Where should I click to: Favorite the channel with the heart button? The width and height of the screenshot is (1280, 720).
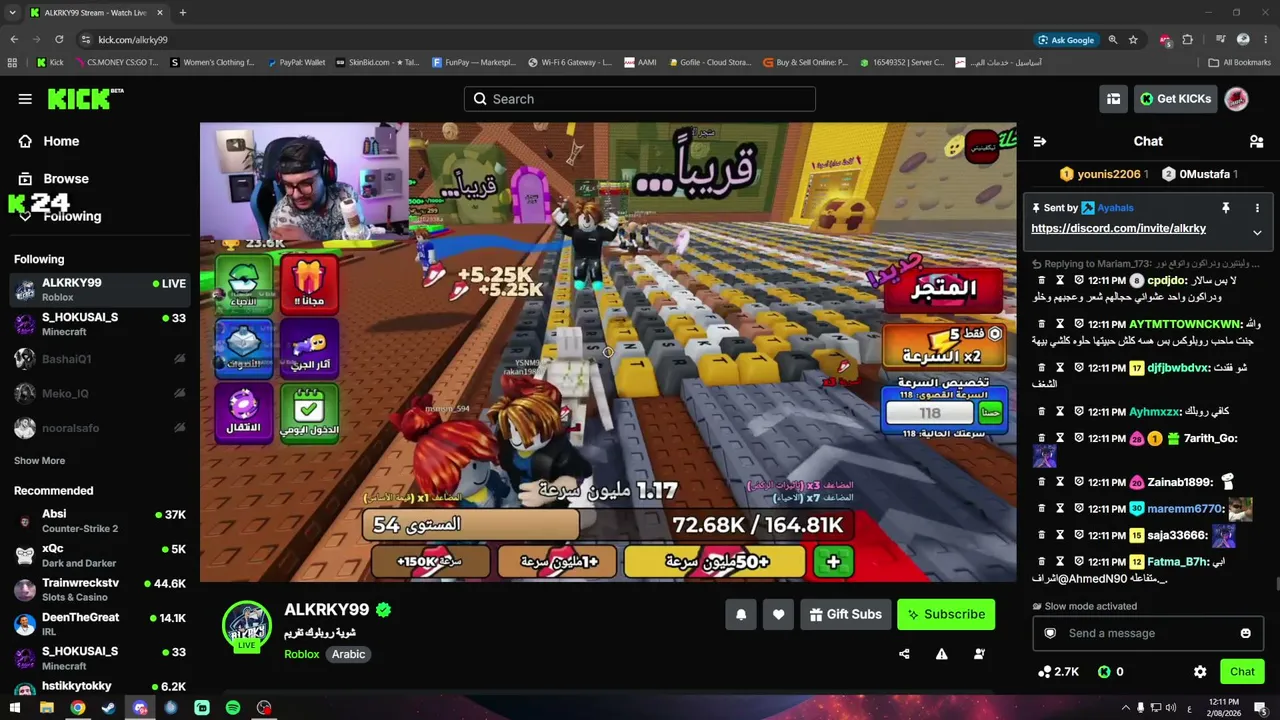778,614
